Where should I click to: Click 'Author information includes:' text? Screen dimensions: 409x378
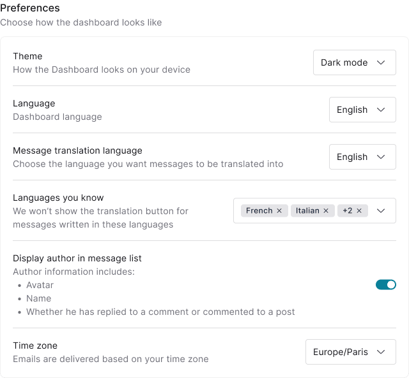(74, 272)
